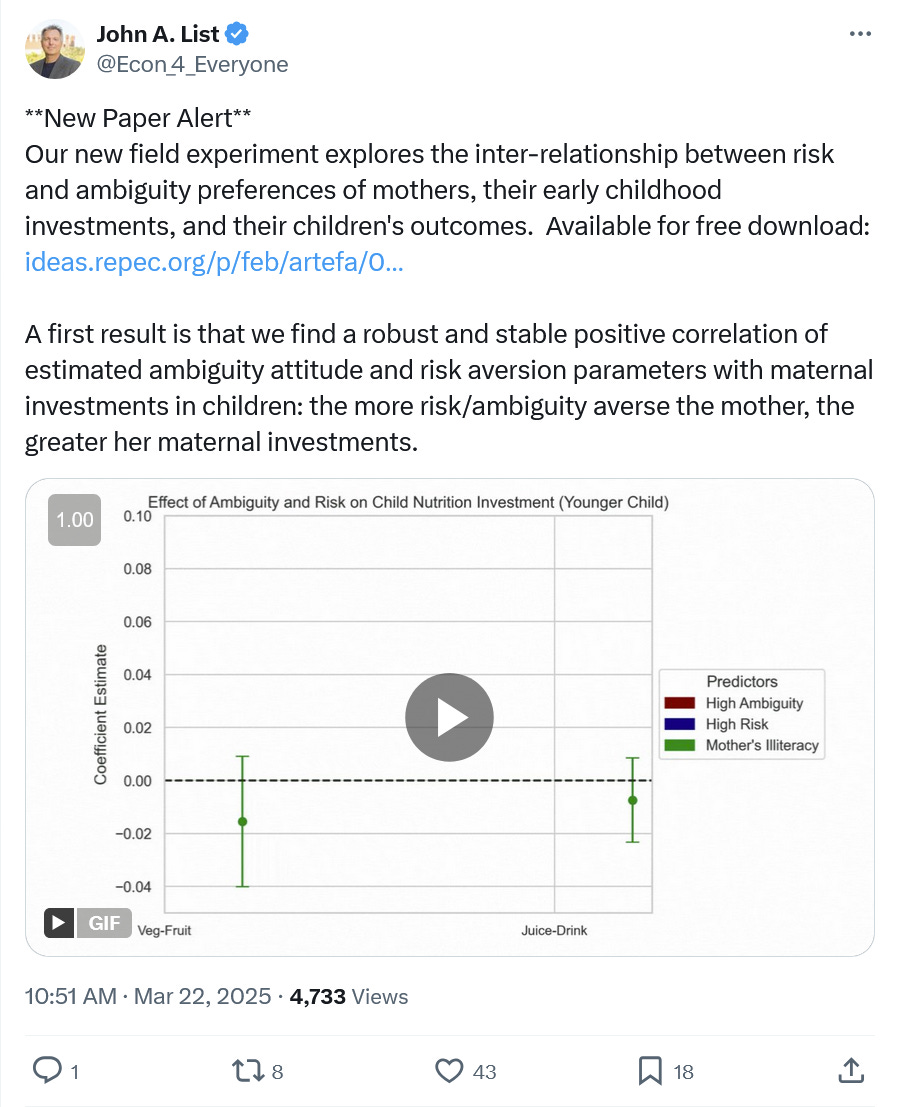Bookmark this post
This screenshot has height=1107, width=898.
(x=649, y=1070)
